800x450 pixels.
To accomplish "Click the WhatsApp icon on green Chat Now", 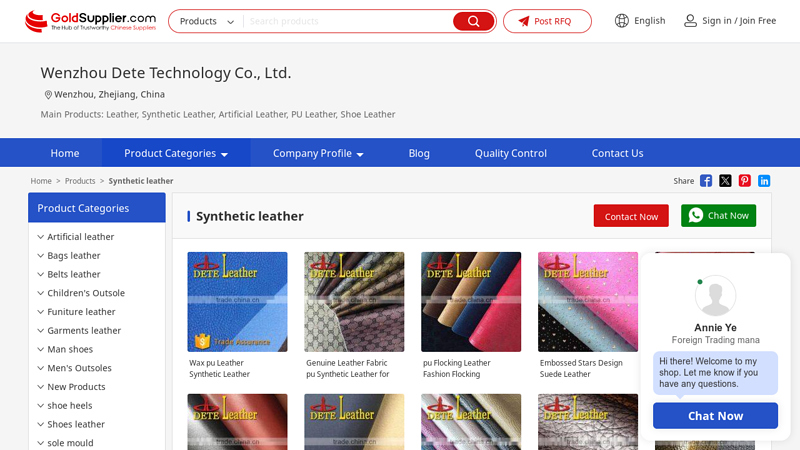I will pos(695,215).
